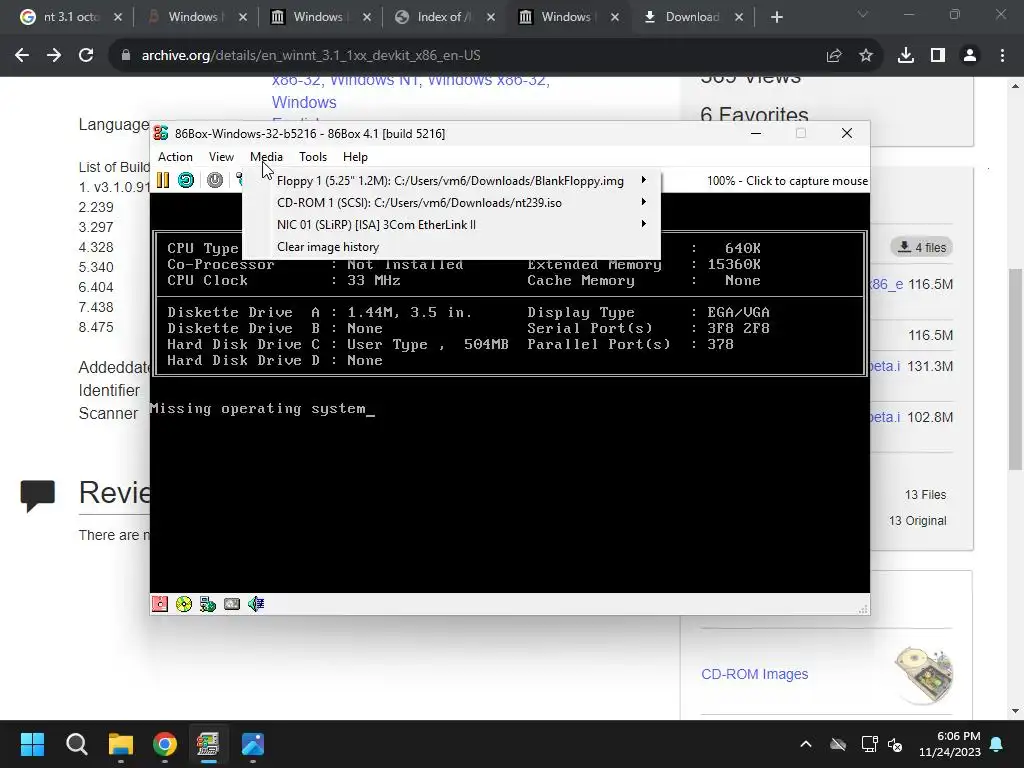This screenshot has height=768, width=1024.
Task: Open the clock showing 6:06 PM 11/24/2023
Action: 950,744
